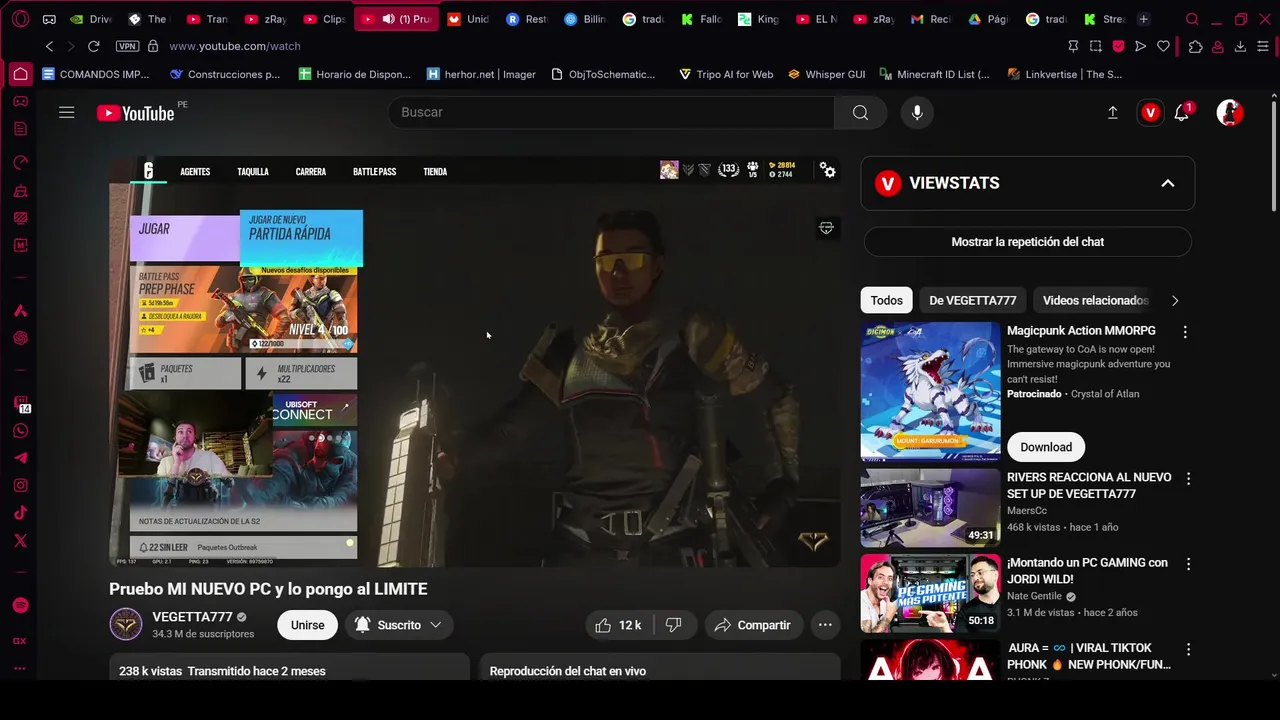Like the video with 12 k thumbs up
The width and height of the screenshot is (1280, 720).
(619, 625)
